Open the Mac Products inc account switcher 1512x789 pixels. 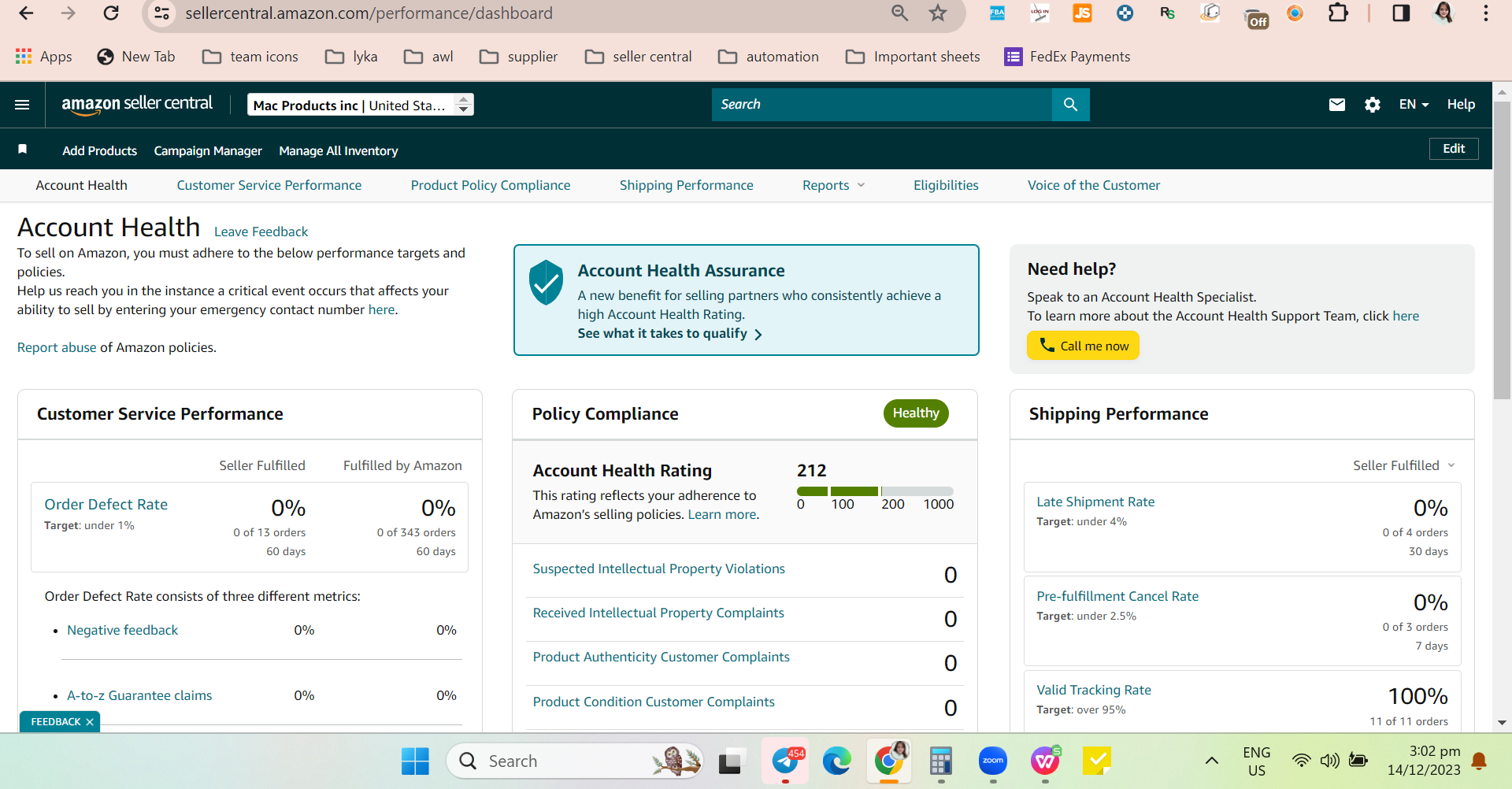click(361, 105)
